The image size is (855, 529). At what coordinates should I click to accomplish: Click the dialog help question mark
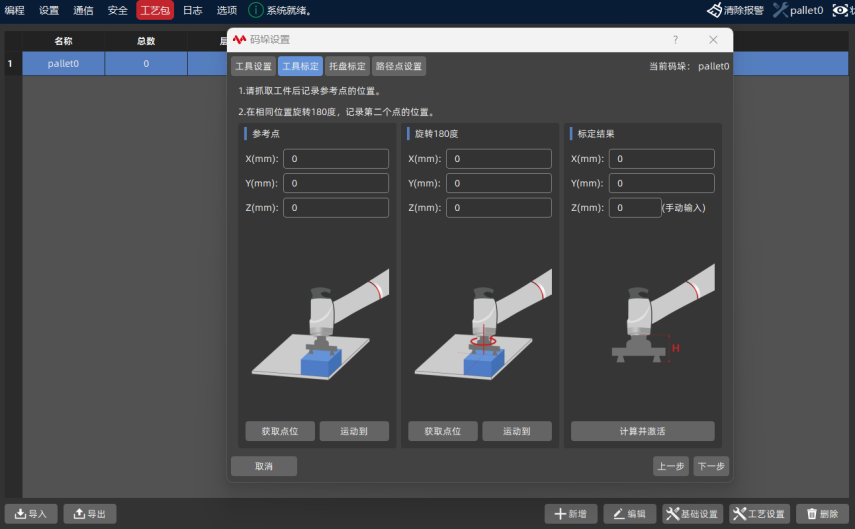coord(676,40)
